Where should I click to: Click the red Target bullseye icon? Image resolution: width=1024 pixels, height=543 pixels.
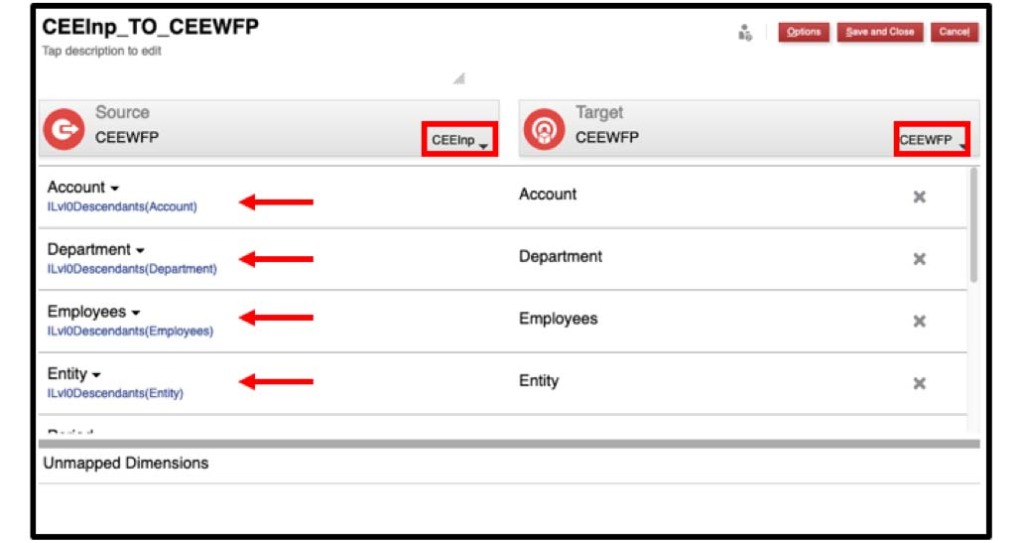click(x=545, y=131)
